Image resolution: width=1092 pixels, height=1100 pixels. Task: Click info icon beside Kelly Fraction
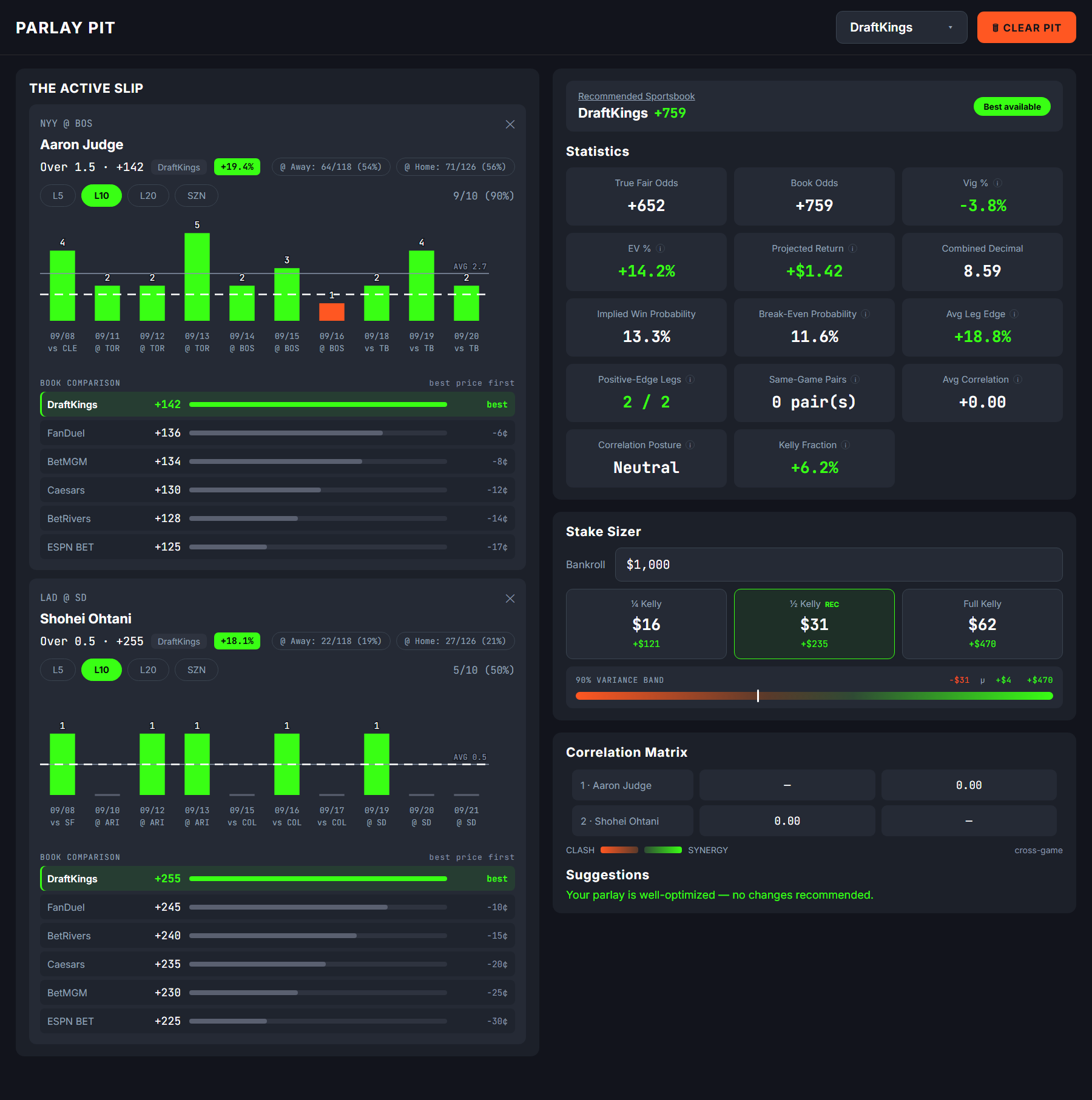pyautogui.click(x=846, y=445)
